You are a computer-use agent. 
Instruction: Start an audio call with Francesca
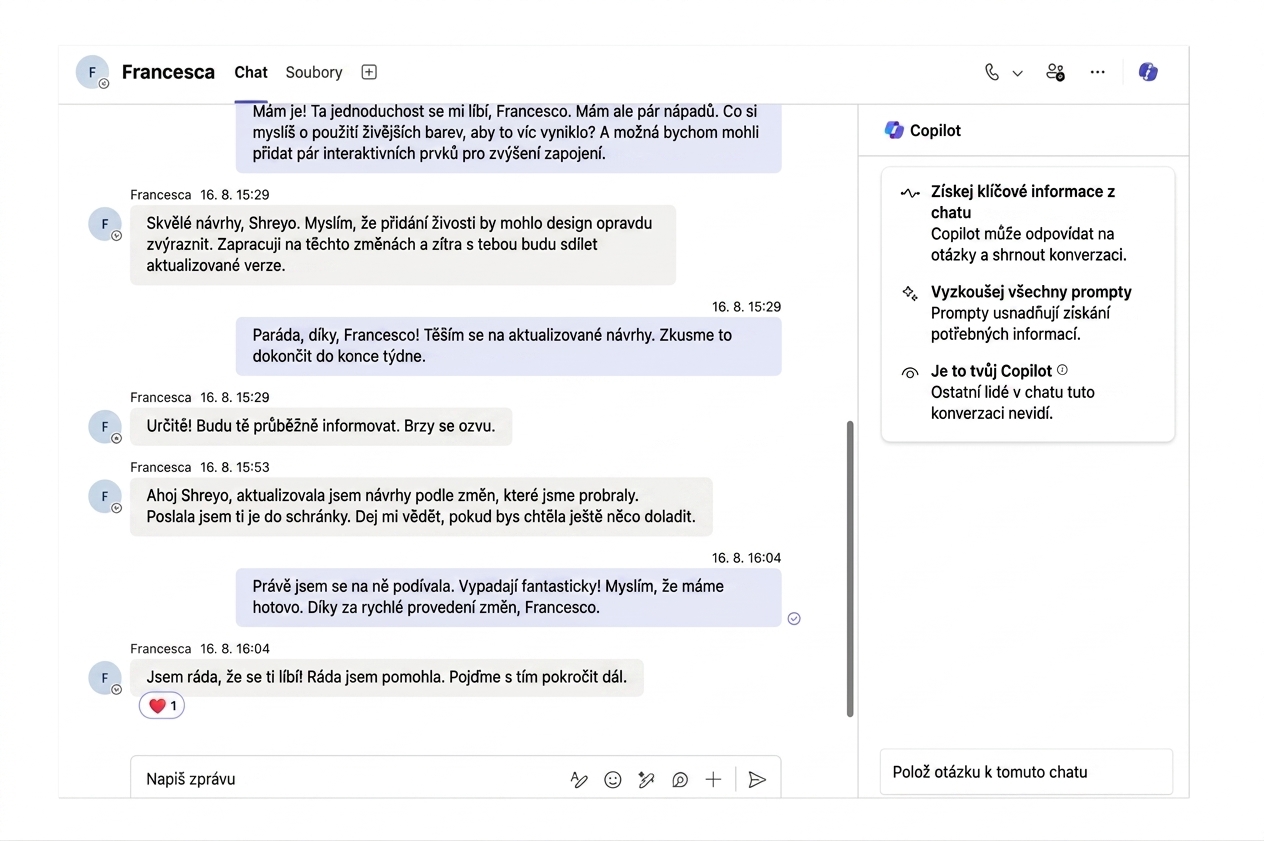(x=991, y=72)
